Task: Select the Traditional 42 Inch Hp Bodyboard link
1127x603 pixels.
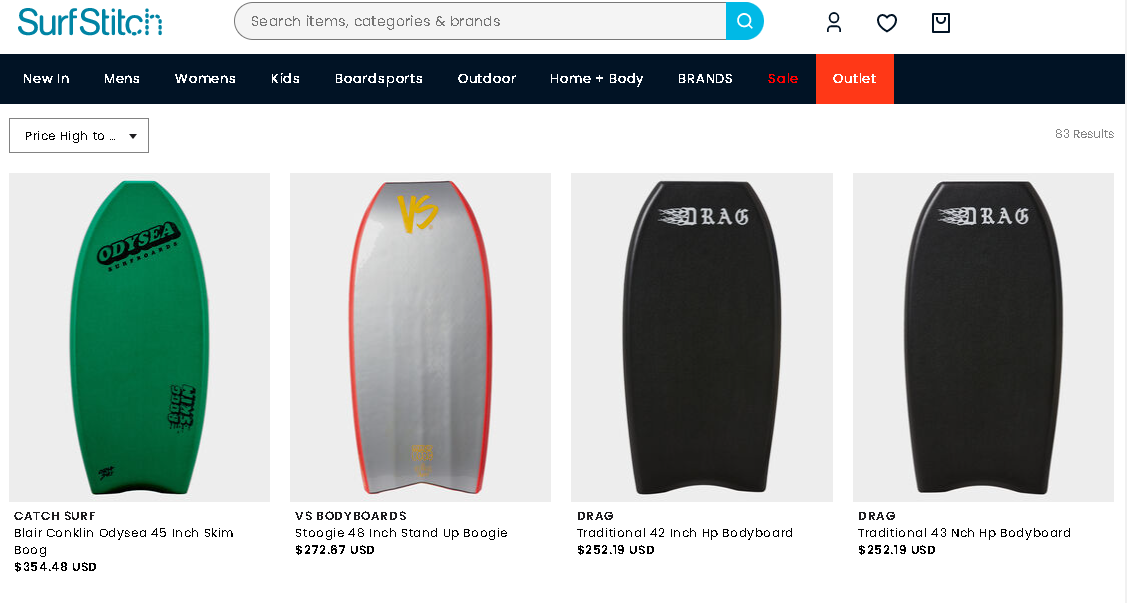Action: pyautogui.click(x=685, y=533)
